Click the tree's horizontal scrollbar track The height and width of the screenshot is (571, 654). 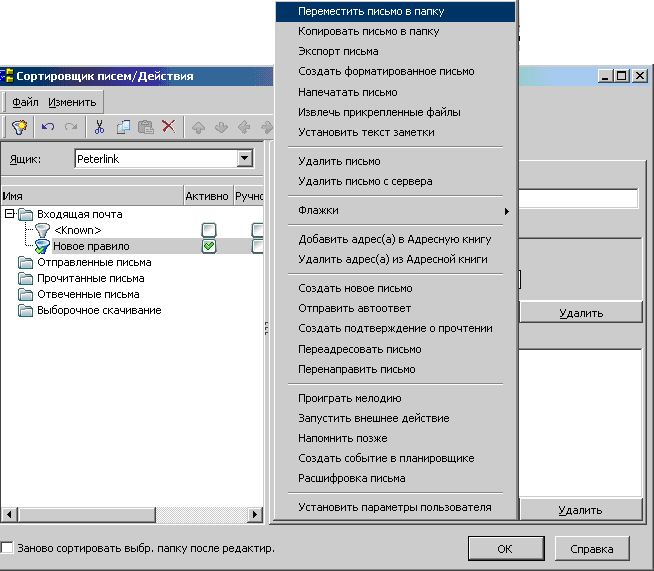coord(130,515)
